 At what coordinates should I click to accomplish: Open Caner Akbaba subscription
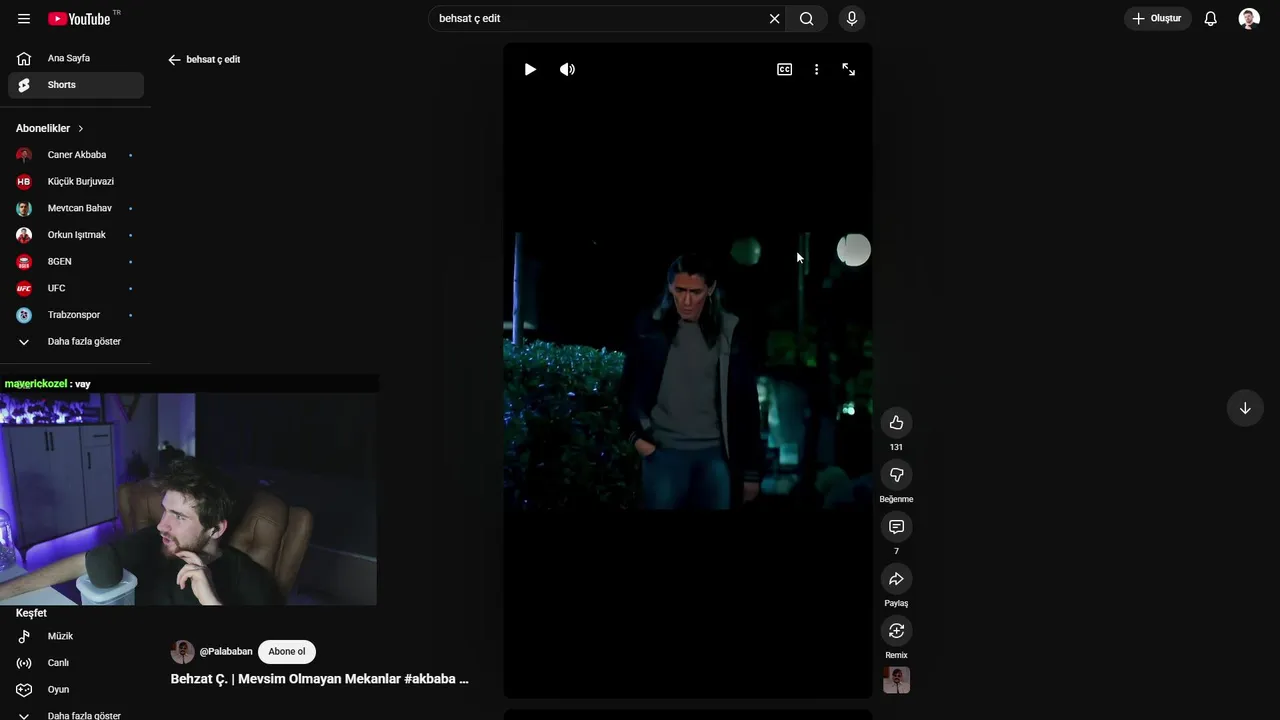[x=76, y=155]
